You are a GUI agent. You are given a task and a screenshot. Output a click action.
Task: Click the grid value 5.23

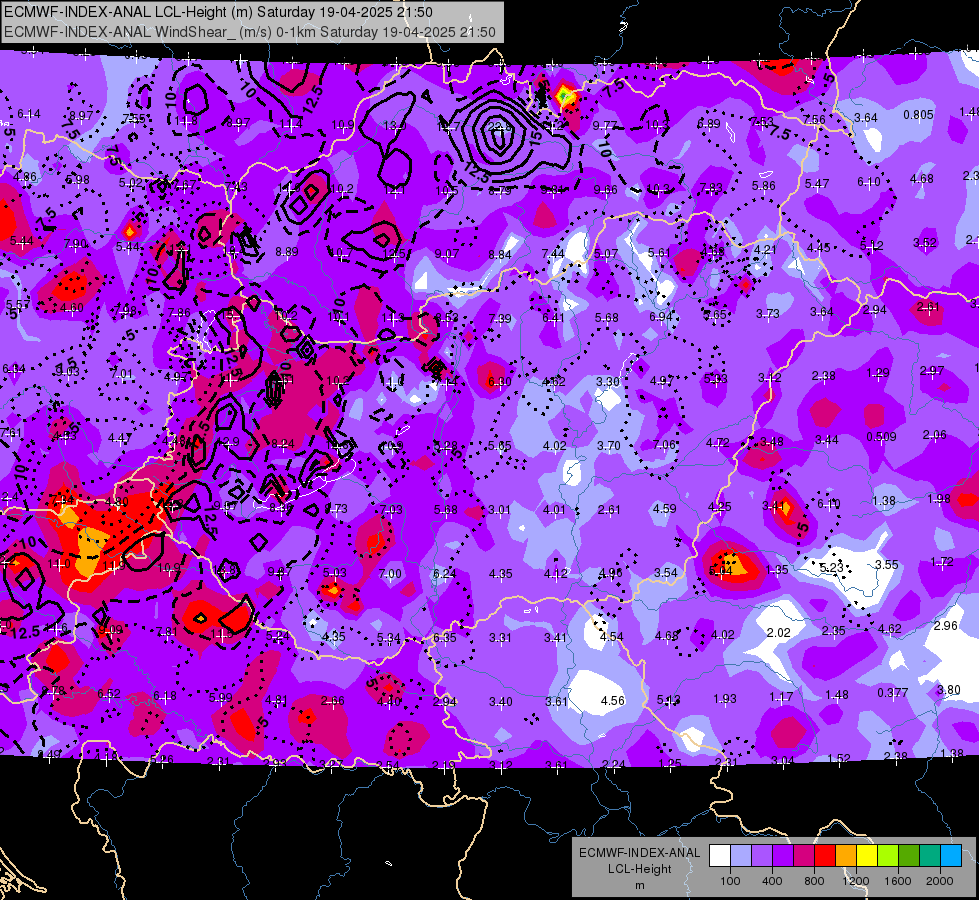(x=831, y=567)
